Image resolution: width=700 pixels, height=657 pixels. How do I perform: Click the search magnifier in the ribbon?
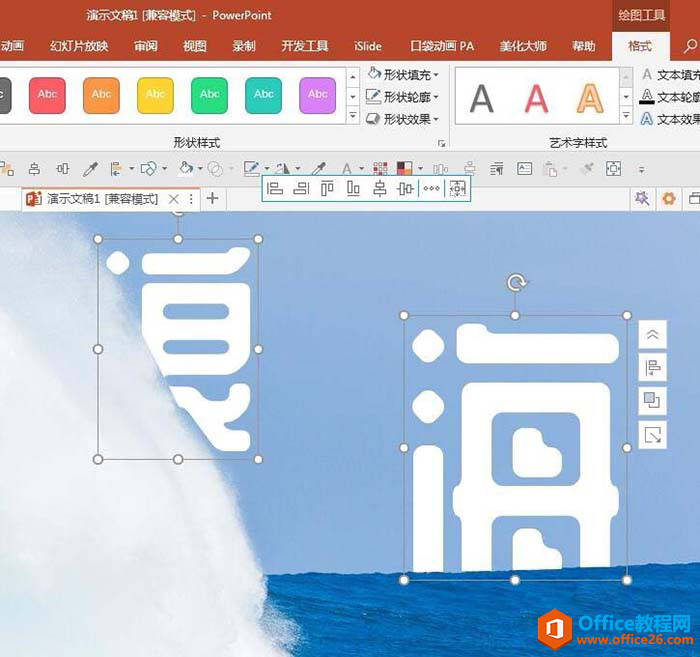[690, 46]
